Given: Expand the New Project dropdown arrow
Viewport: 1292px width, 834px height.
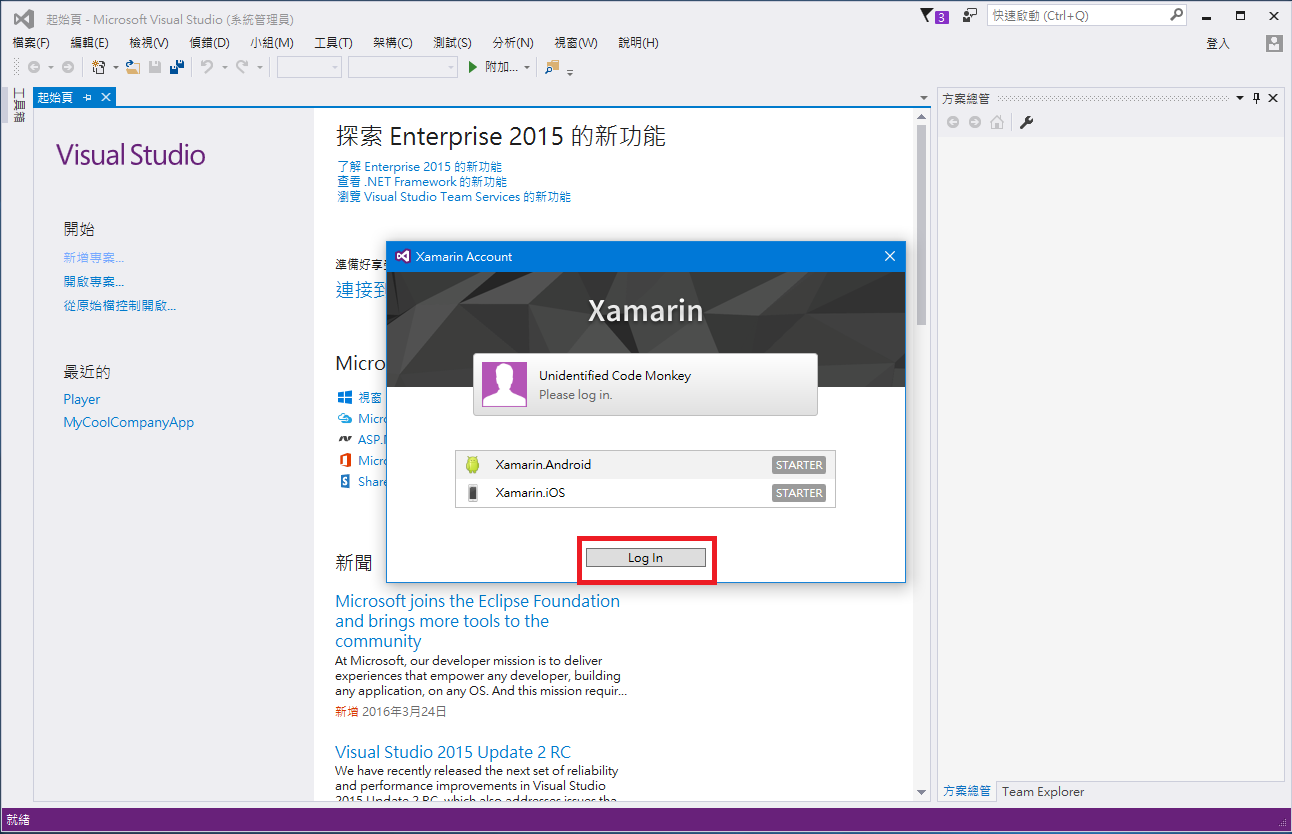Looking at the screenshot, I should click(115, 67).
